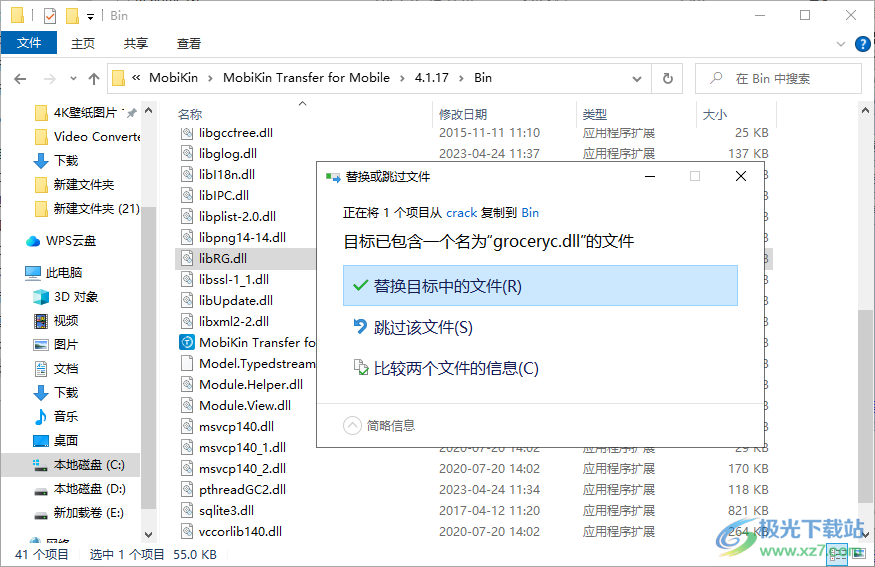The width and height of the screenshot is (875, 567).
Task: Select MobiKin Transfer application icon
Action: pyautogui.click(x=187, y=342)
